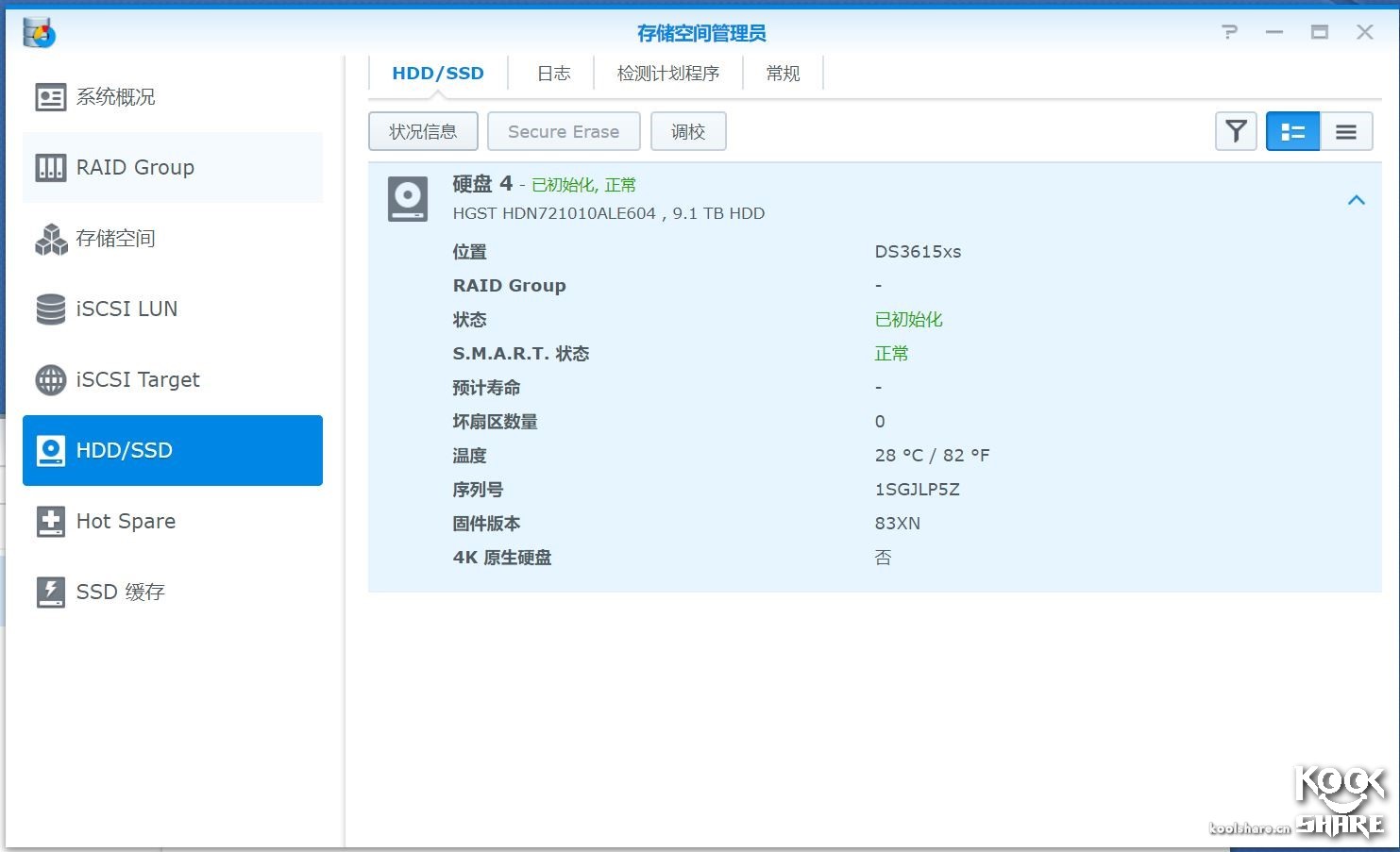Select iSCSI LUN in the sidebar
The width and height of the screenshot is (1400, 852).
tap(127, 309)
